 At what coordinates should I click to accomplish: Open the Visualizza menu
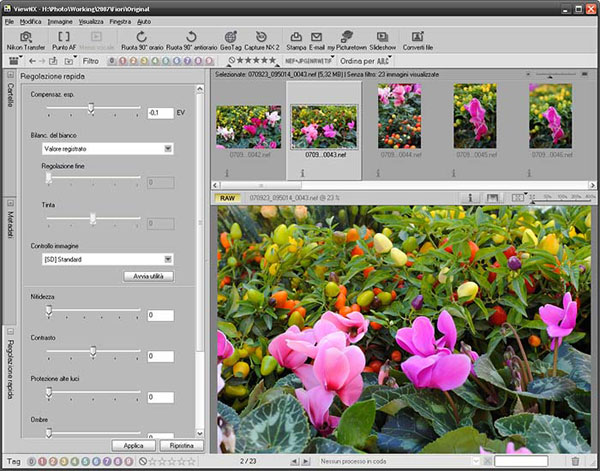pyautogui.click(x=91, y=21)
